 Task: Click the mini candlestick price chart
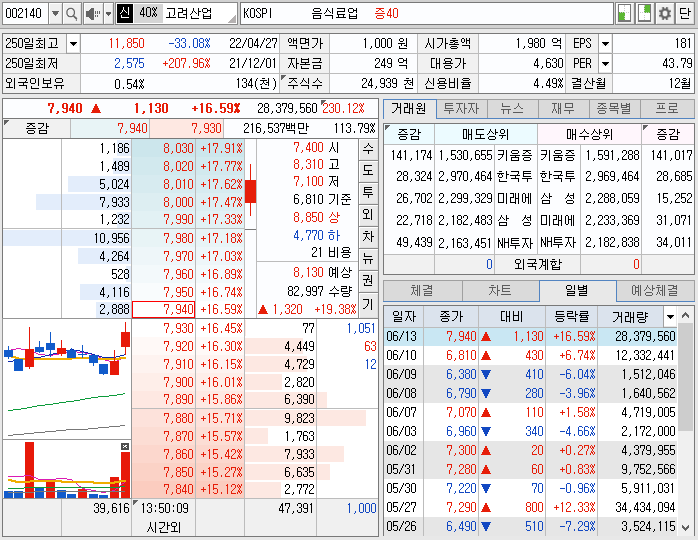point(67,379)
